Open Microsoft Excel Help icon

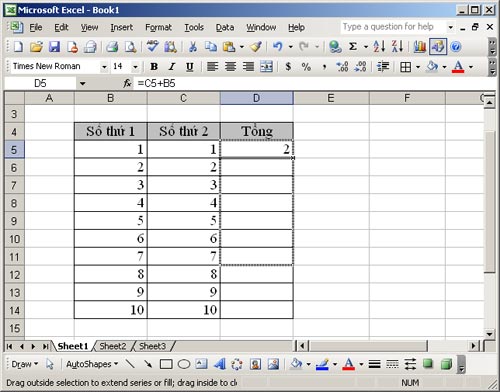(456, 47)
